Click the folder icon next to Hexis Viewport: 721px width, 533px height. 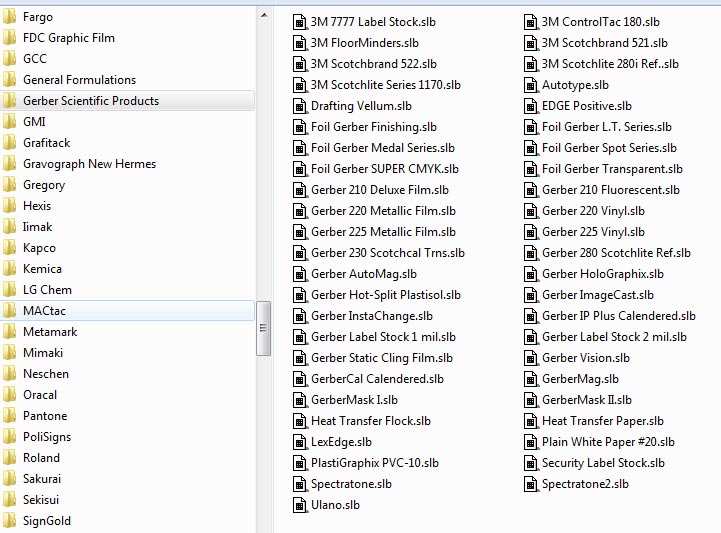(8, 206)
